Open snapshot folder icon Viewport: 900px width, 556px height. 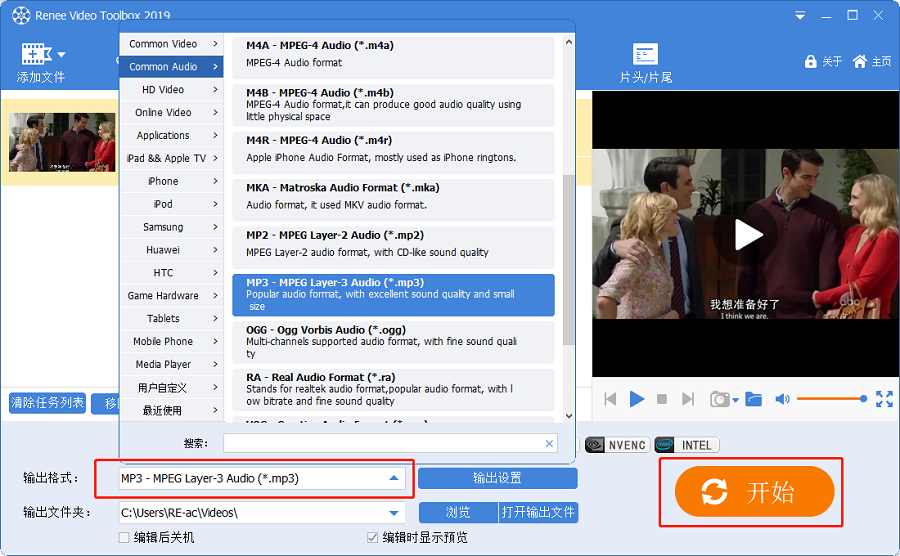tap(753, 399)
